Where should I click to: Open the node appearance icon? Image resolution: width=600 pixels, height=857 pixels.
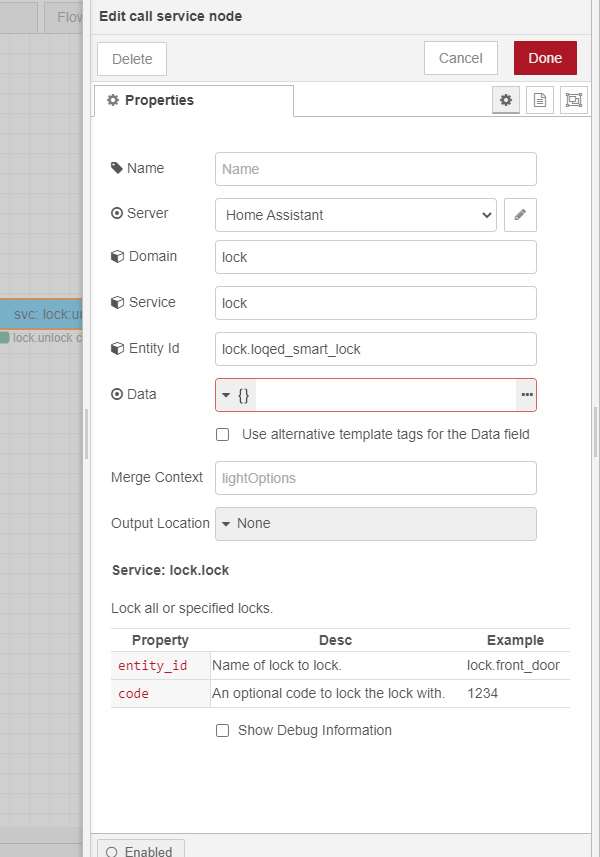coord(573,100)
